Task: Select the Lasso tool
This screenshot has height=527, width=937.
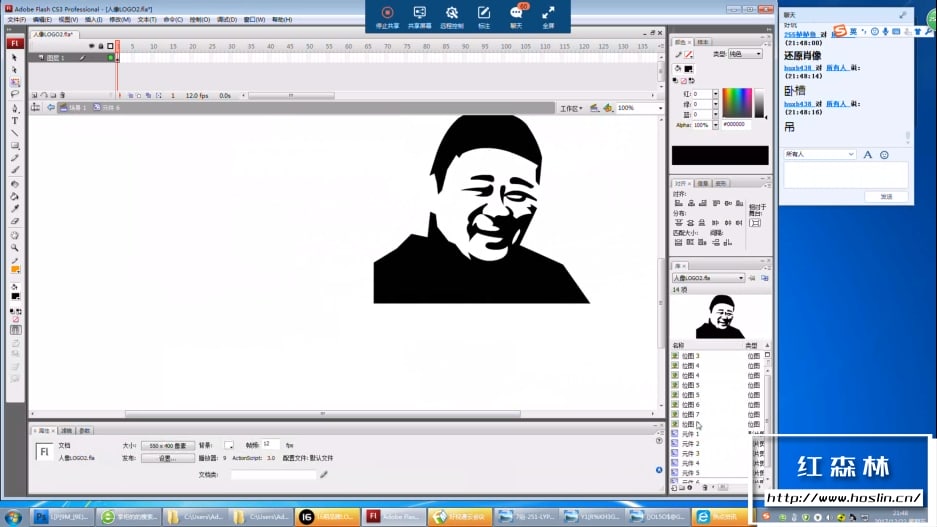Action: [x=15, y=94]
